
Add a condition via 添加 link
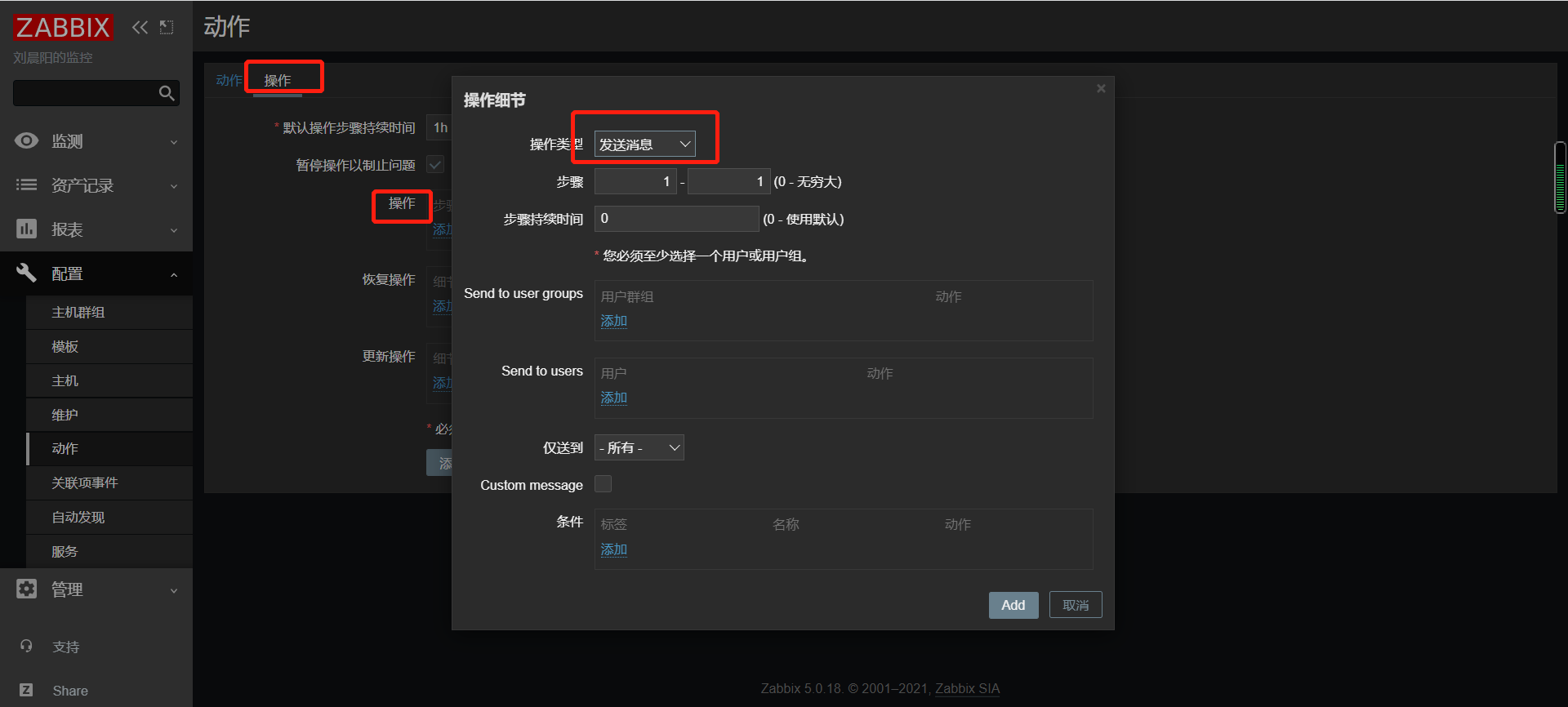click(x=614, y=549)
